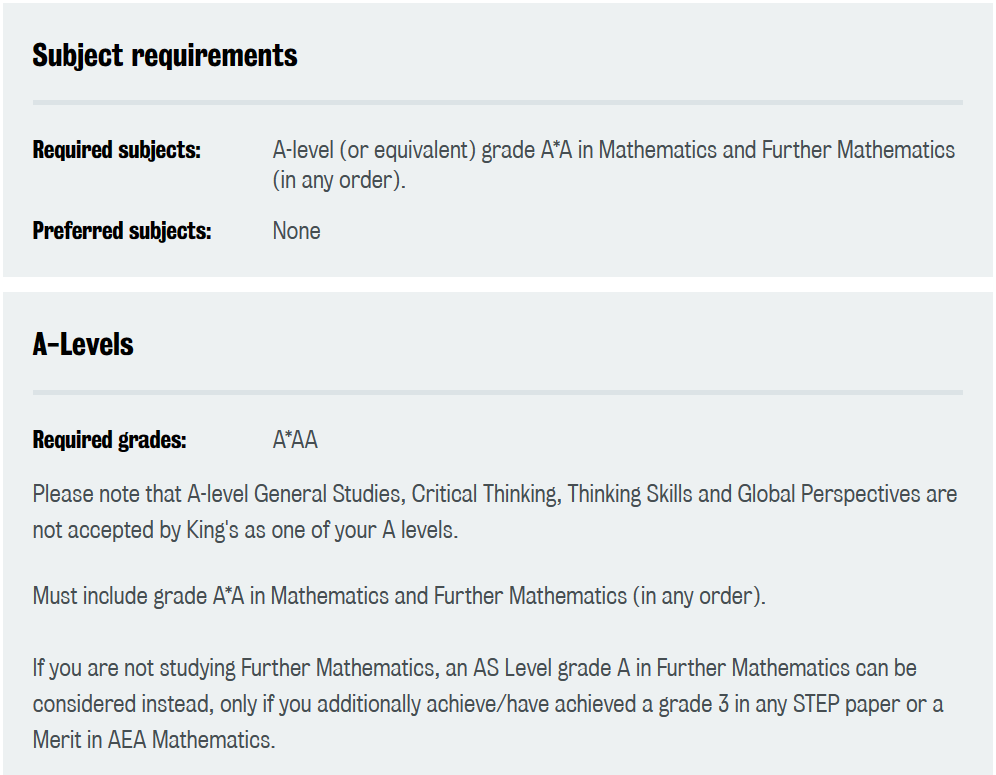Click 'not accepted by King's' sentence line
The height and width of the screenshot is (775, 996).
[245, 530]
